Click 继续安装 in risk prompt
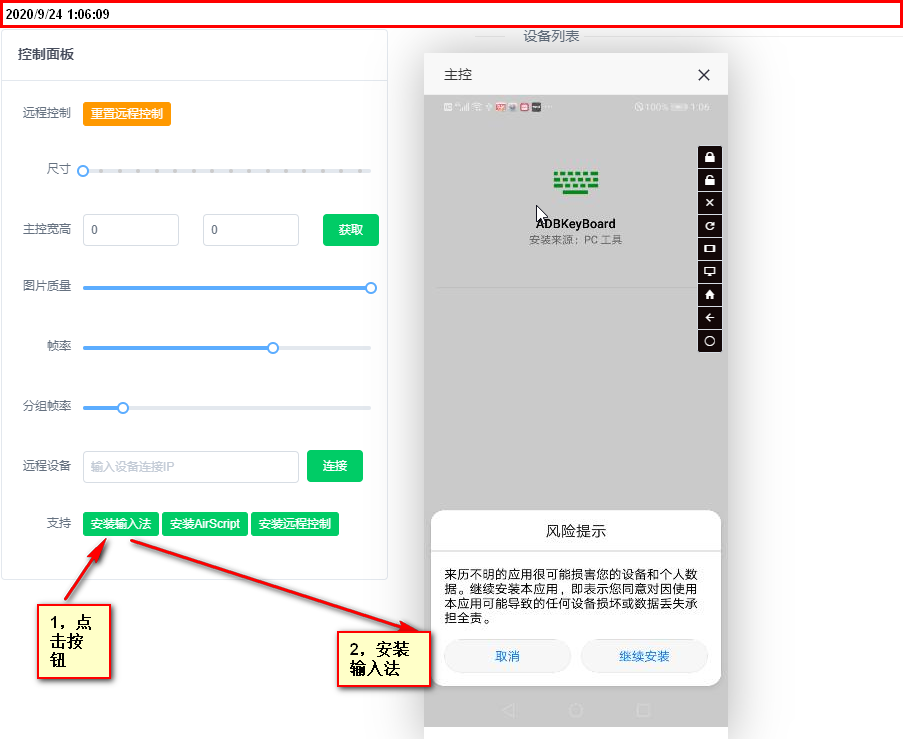The height and width of the screenshot is (739, 903). 644,656
